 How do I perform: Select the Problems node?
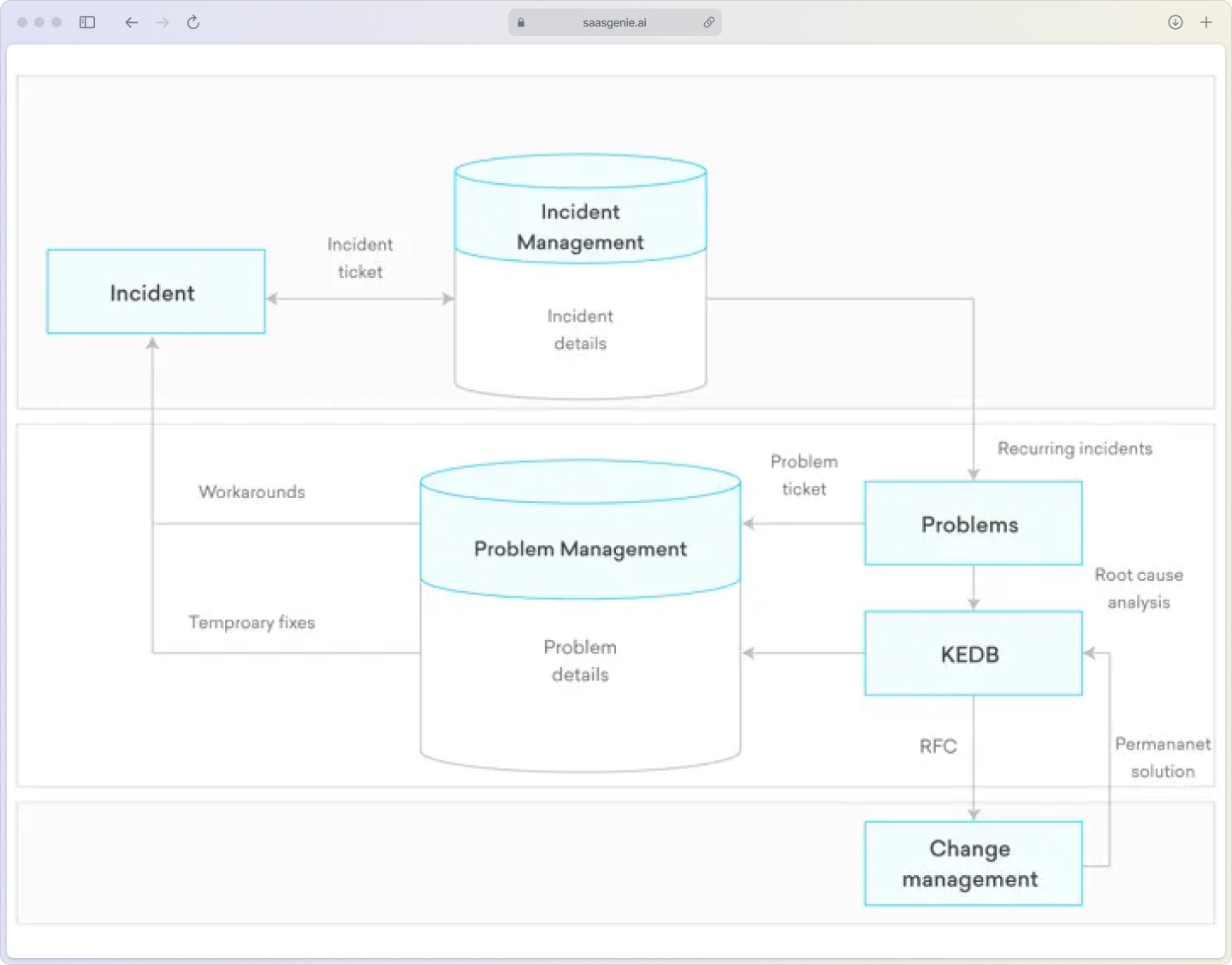972,524
